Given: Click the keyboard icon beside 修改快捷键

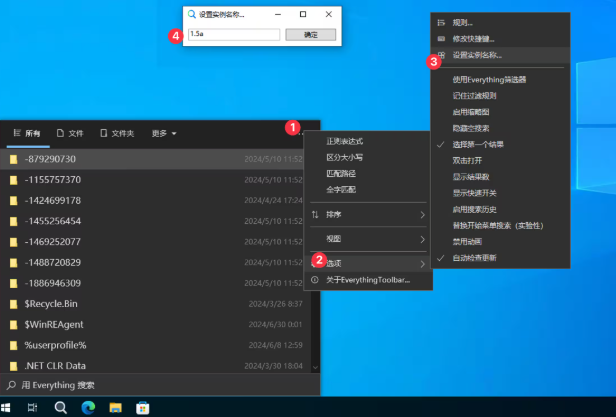Looking at the screenshot, I should click(x=442, y=39).
